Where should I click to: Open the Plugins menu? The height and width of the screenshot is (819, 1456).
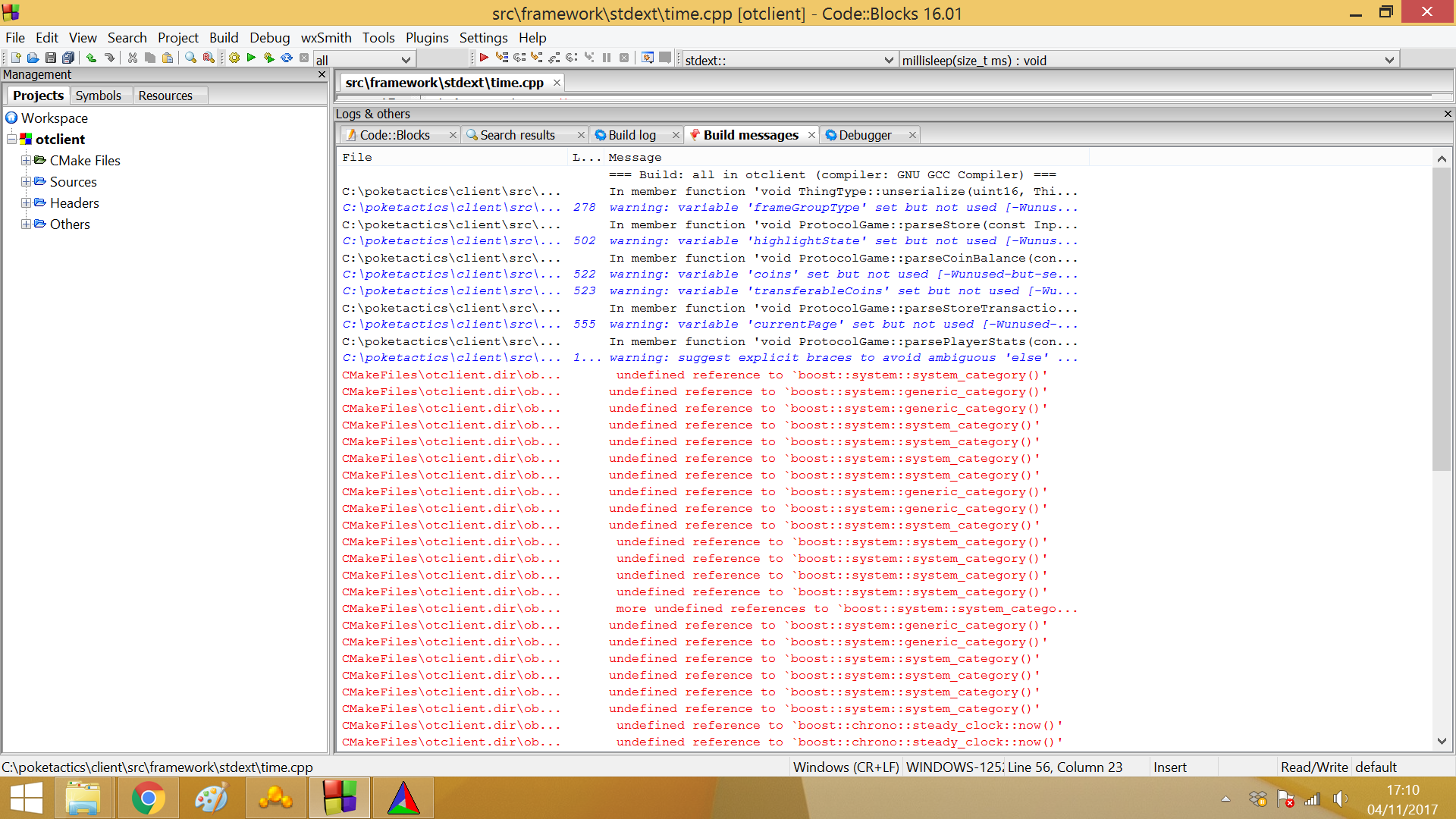click(427, 37)
